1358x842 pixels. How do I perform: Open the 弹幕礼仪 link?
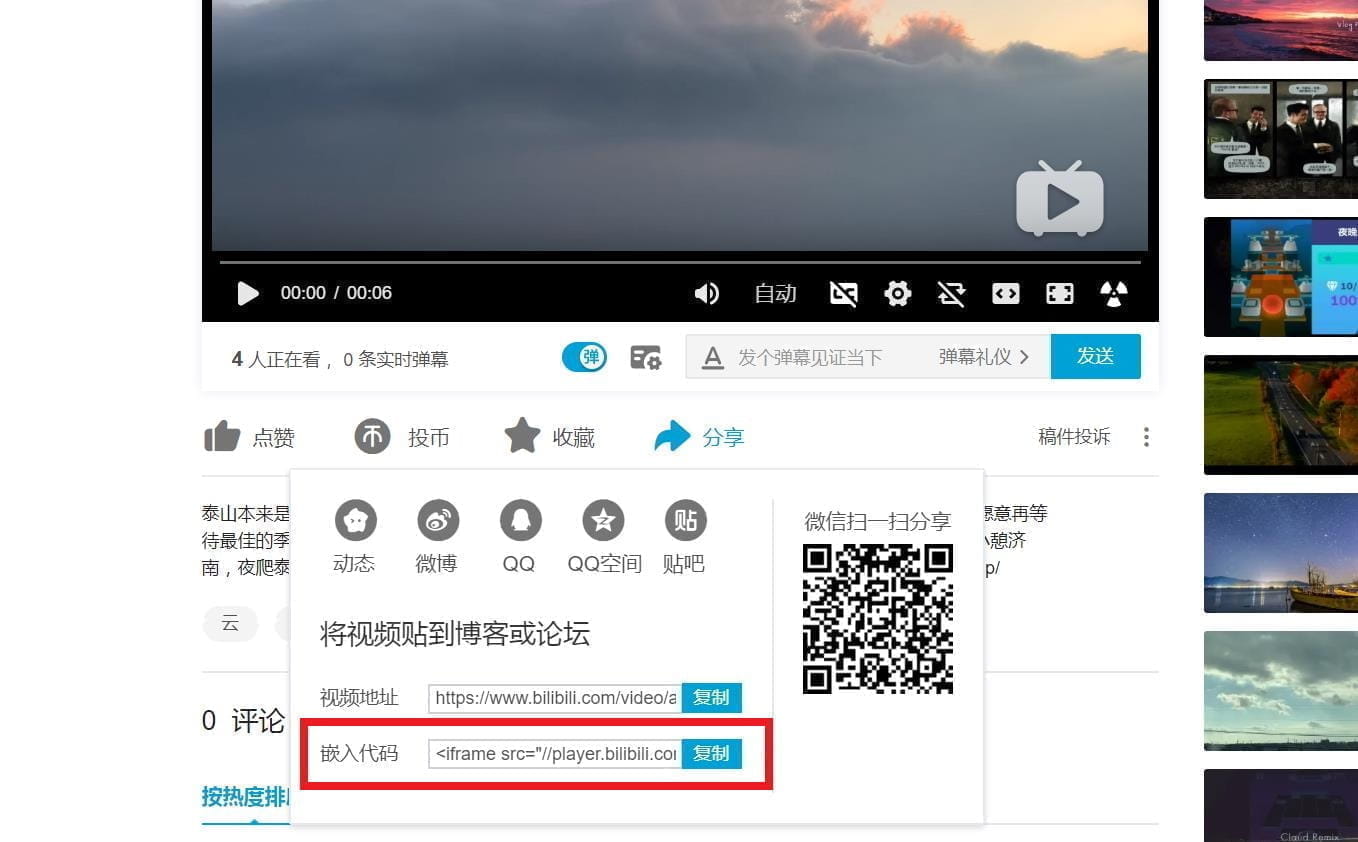tap(983, 357)
